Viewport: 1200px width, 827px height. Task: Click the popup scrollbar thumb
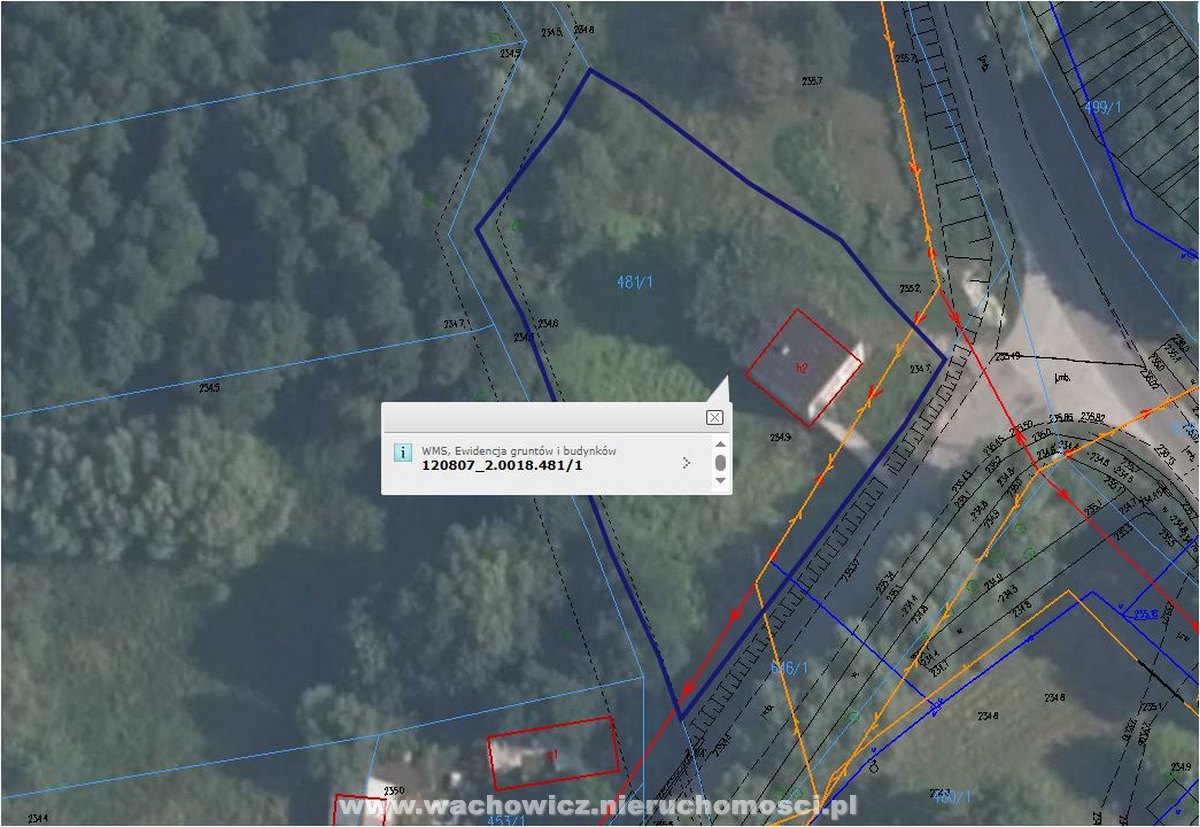[720, 463]
